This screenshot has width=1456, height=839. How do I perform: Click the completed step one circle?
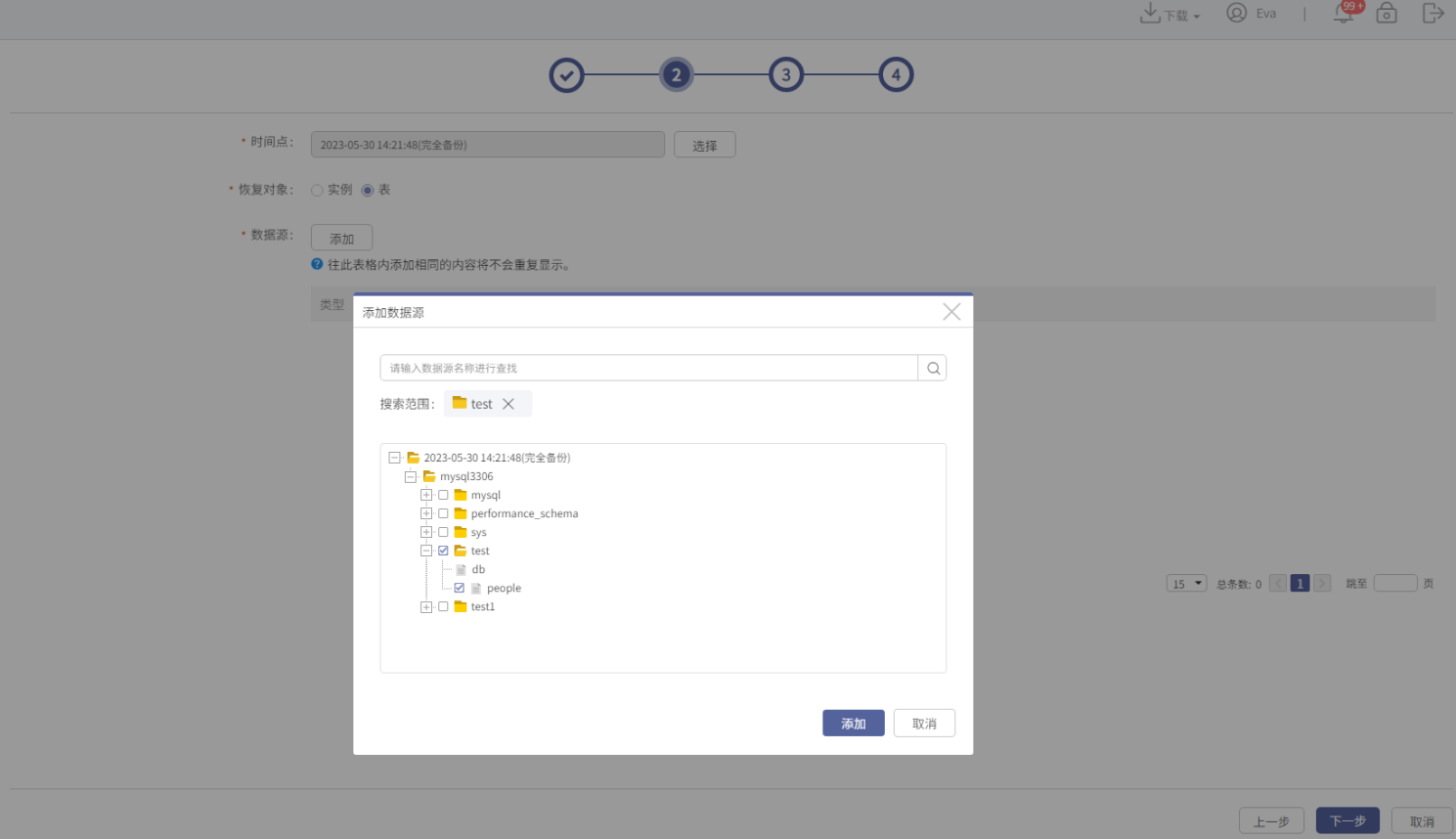pos(566,74)
